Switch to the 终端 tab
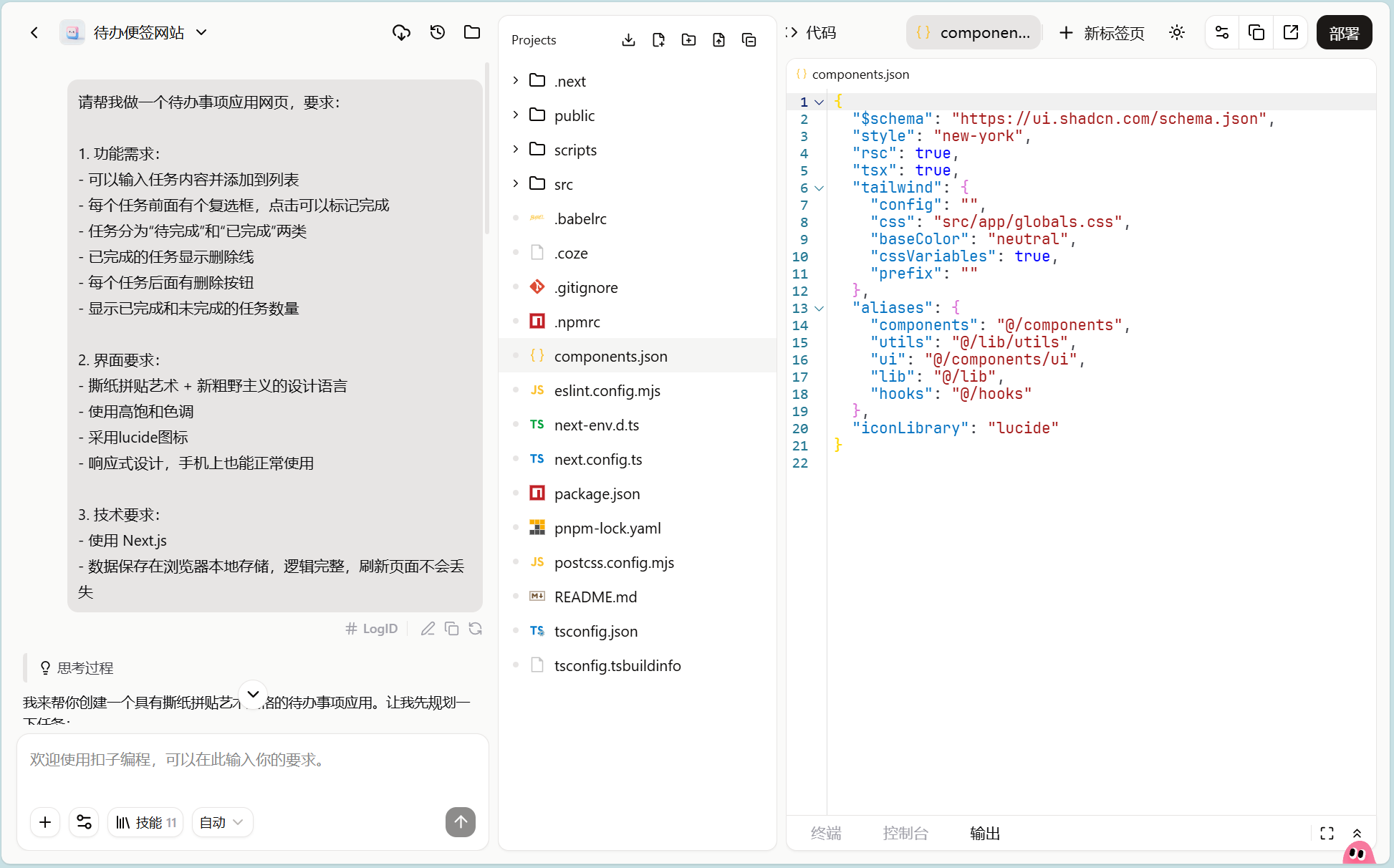The image size is (1394, 868). pos(826,833)
